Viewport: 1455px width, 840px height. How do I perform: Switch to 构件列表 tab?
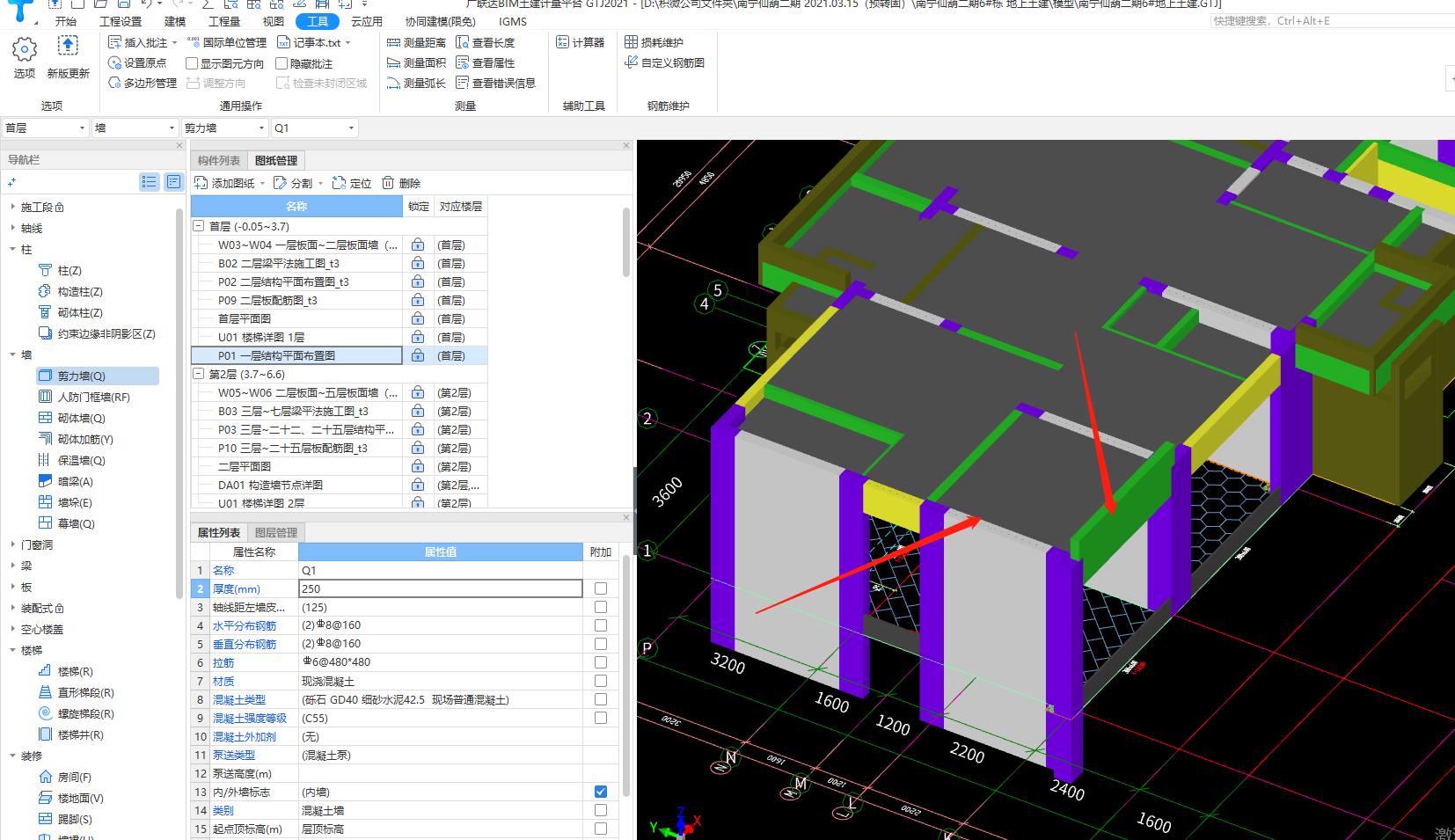(219, 160)
